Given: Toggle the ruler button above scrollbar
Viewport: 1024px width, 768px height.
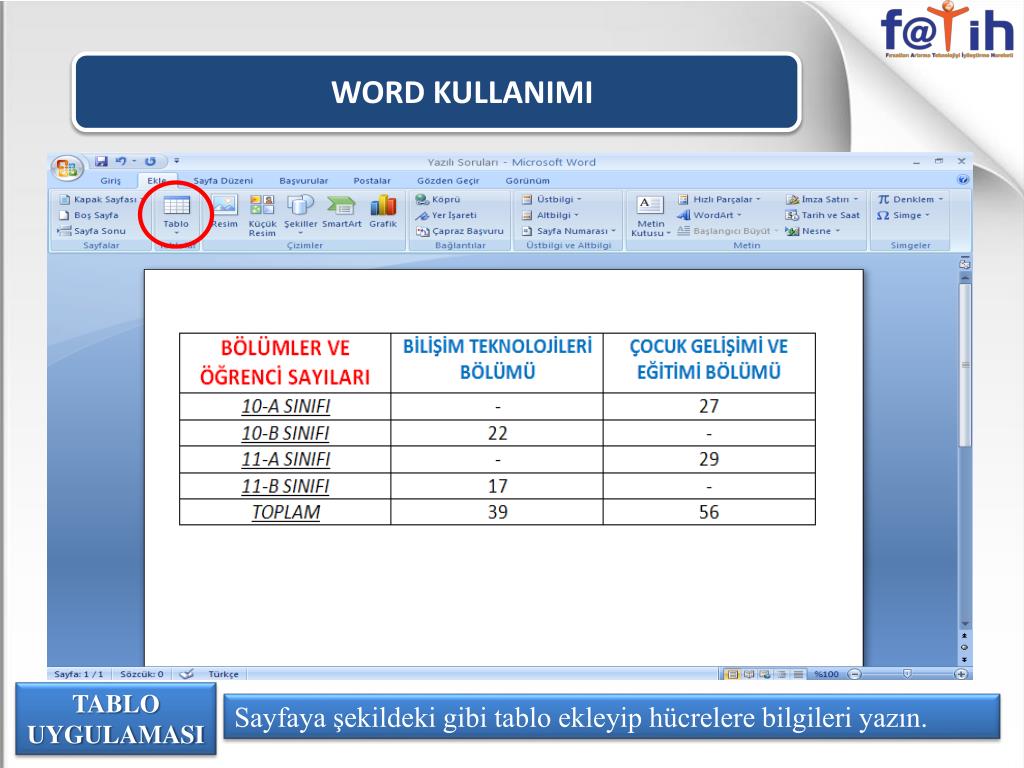Looking at the screenshot, I should click(965, 264).
